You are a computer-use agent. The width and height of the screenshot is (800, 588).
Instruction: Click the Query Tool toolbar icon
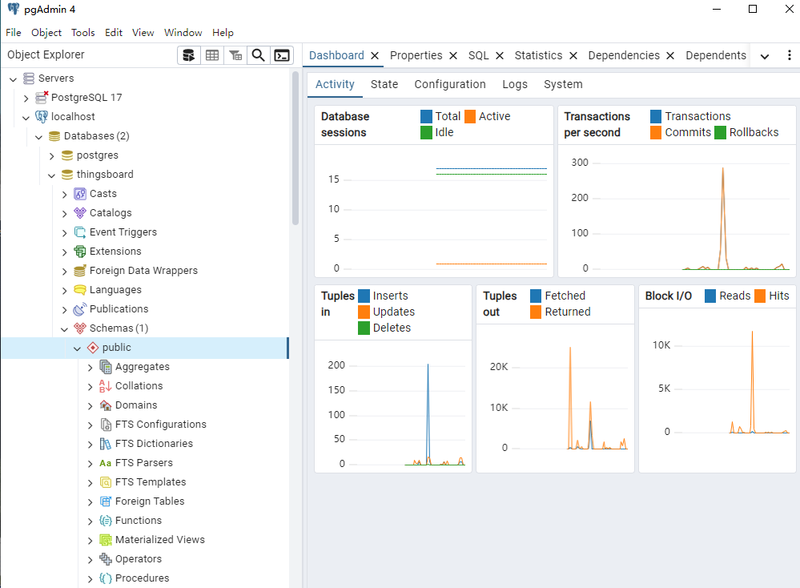[x=189, y=55]
